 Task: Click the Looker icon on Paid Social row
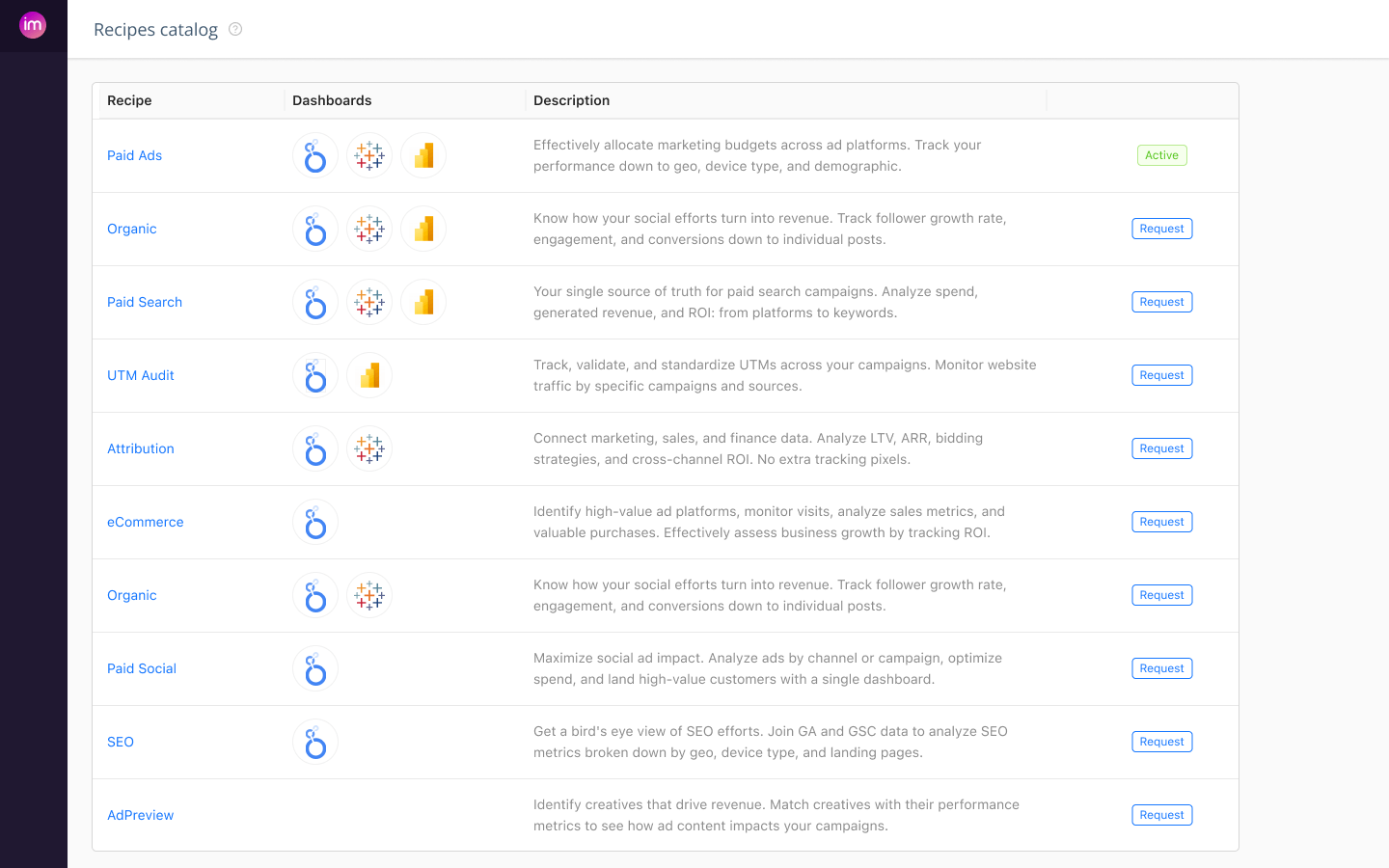tap(315, 668)
